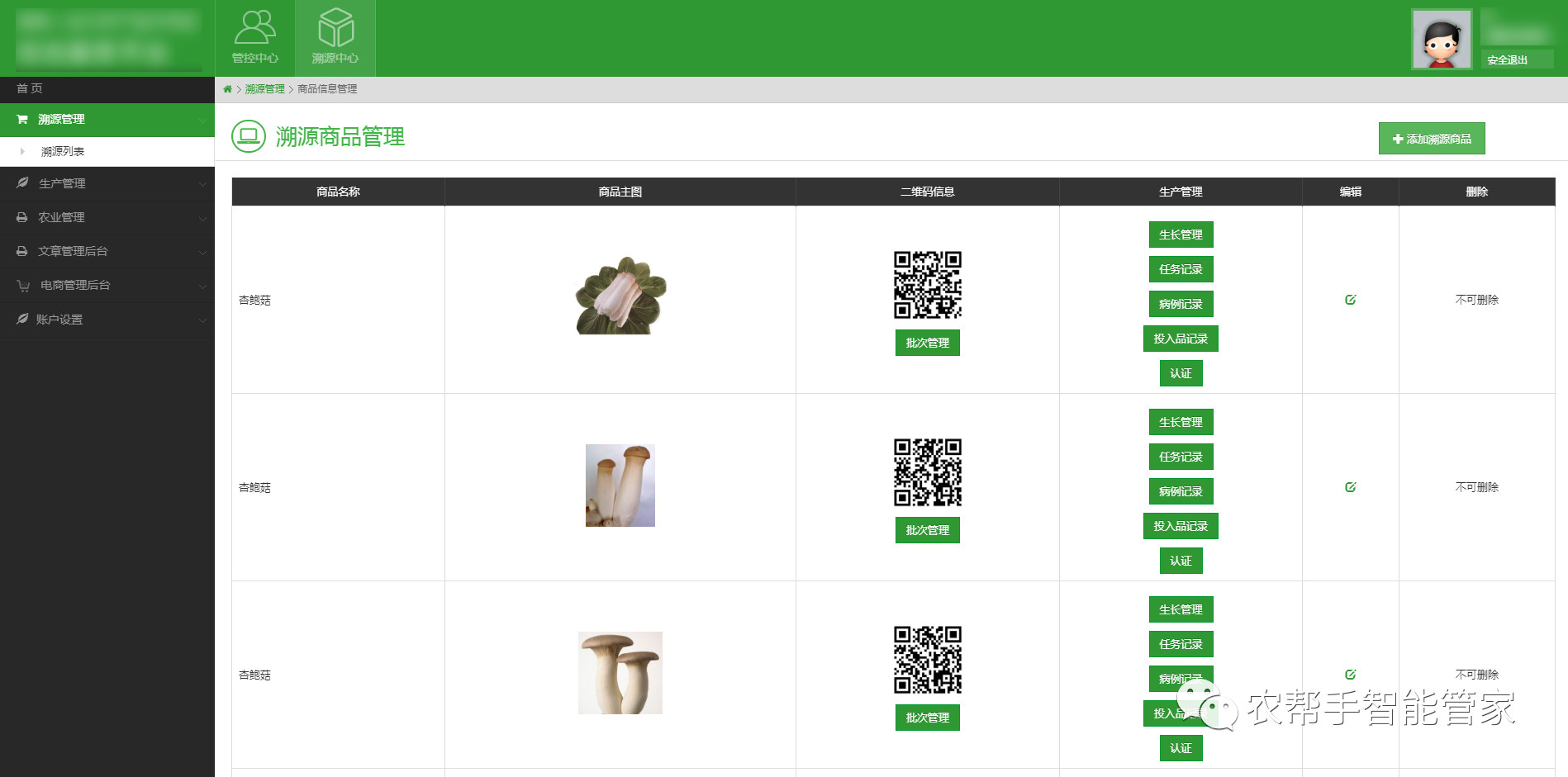Click the edit icon in the third row

[x=1351, y=675]
